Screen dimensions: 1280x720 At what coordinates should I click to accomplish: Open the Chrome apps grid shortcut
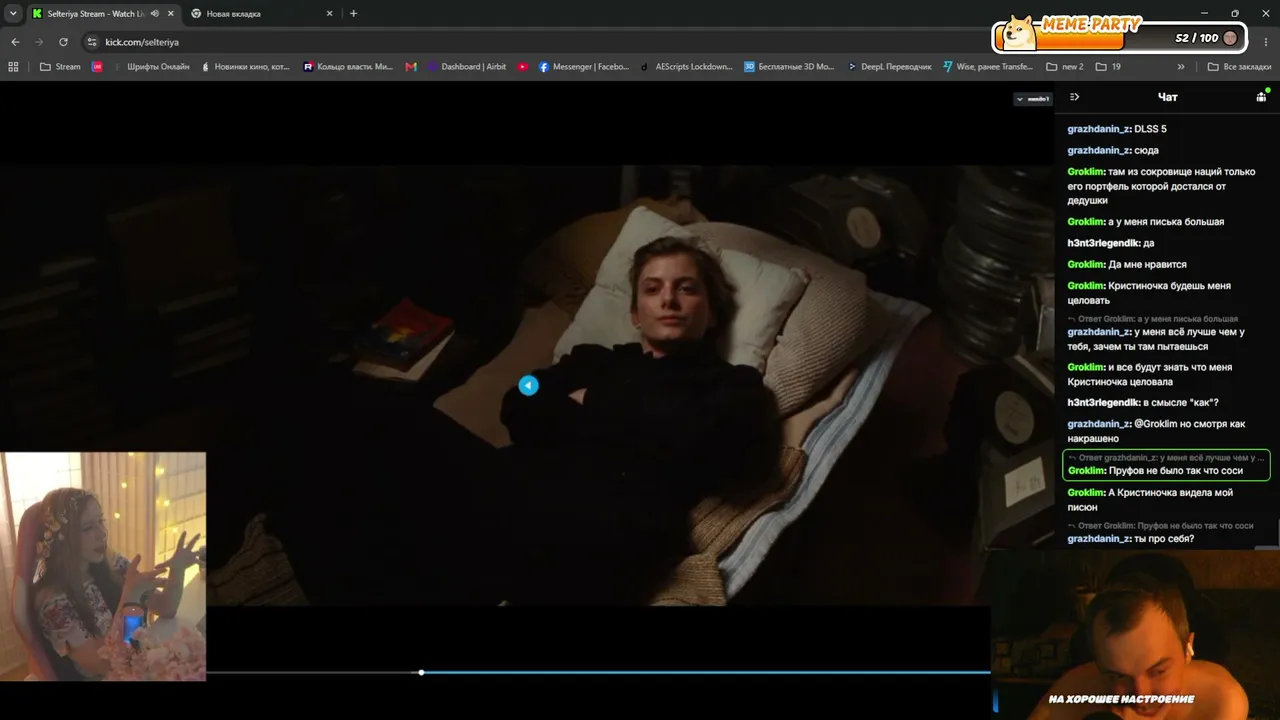coord(13,67)
